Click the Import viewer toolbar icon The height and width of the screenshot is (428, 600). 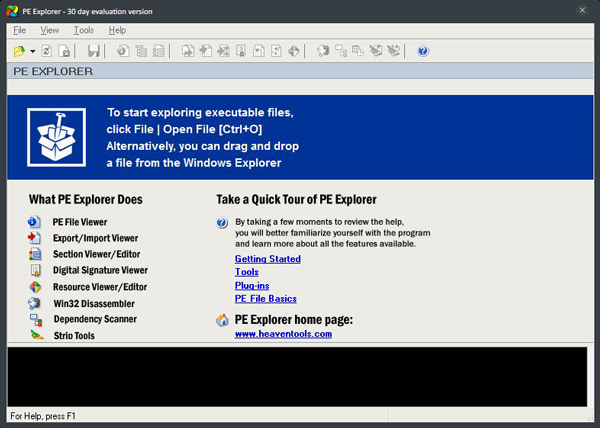[206, 51]
